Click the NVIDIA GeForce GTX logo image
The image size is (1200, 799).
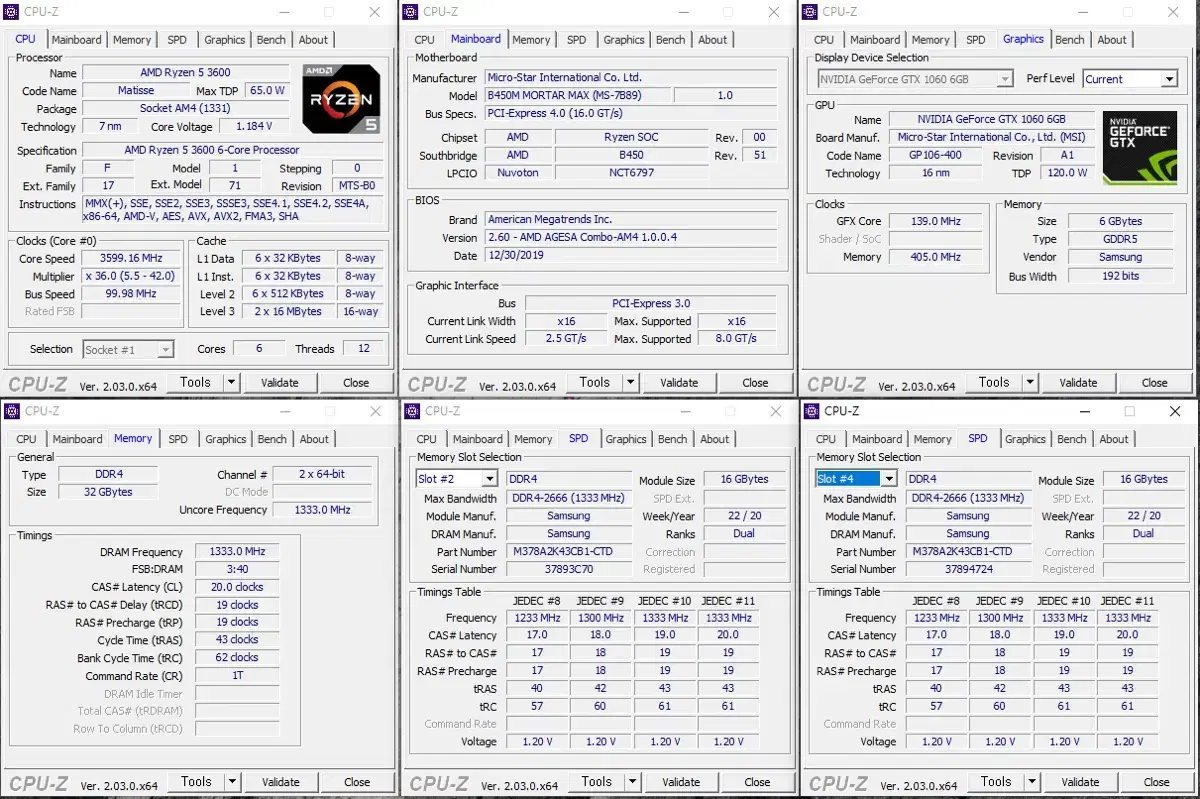tap(1139, 148)
